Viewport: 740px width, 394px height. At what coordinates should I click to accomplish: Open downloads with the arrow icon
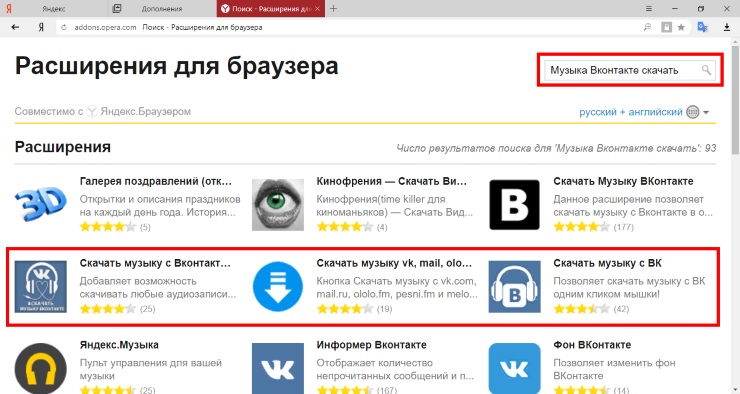(x=727, y=27)
